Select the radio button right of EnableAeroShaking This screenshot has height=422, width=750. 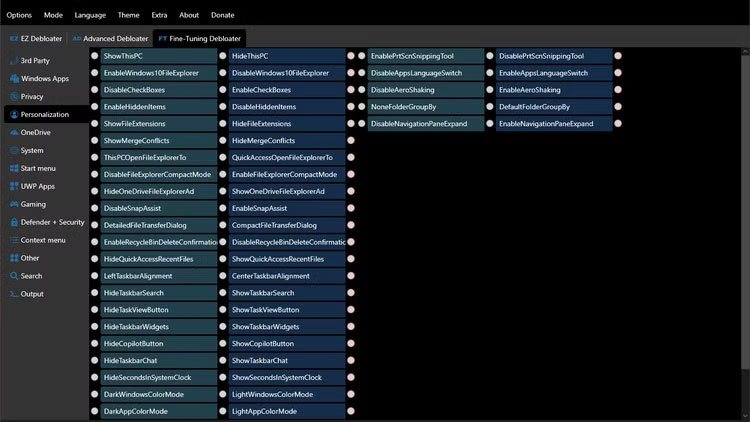tap(618, 90)
